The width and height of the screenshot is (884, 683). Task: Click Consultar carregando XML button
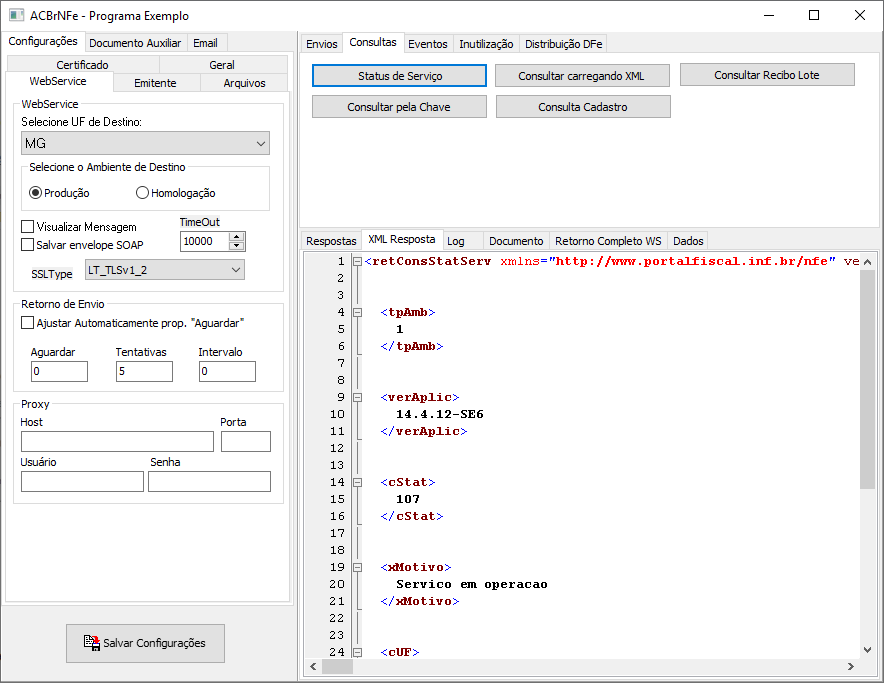point(581,76)
